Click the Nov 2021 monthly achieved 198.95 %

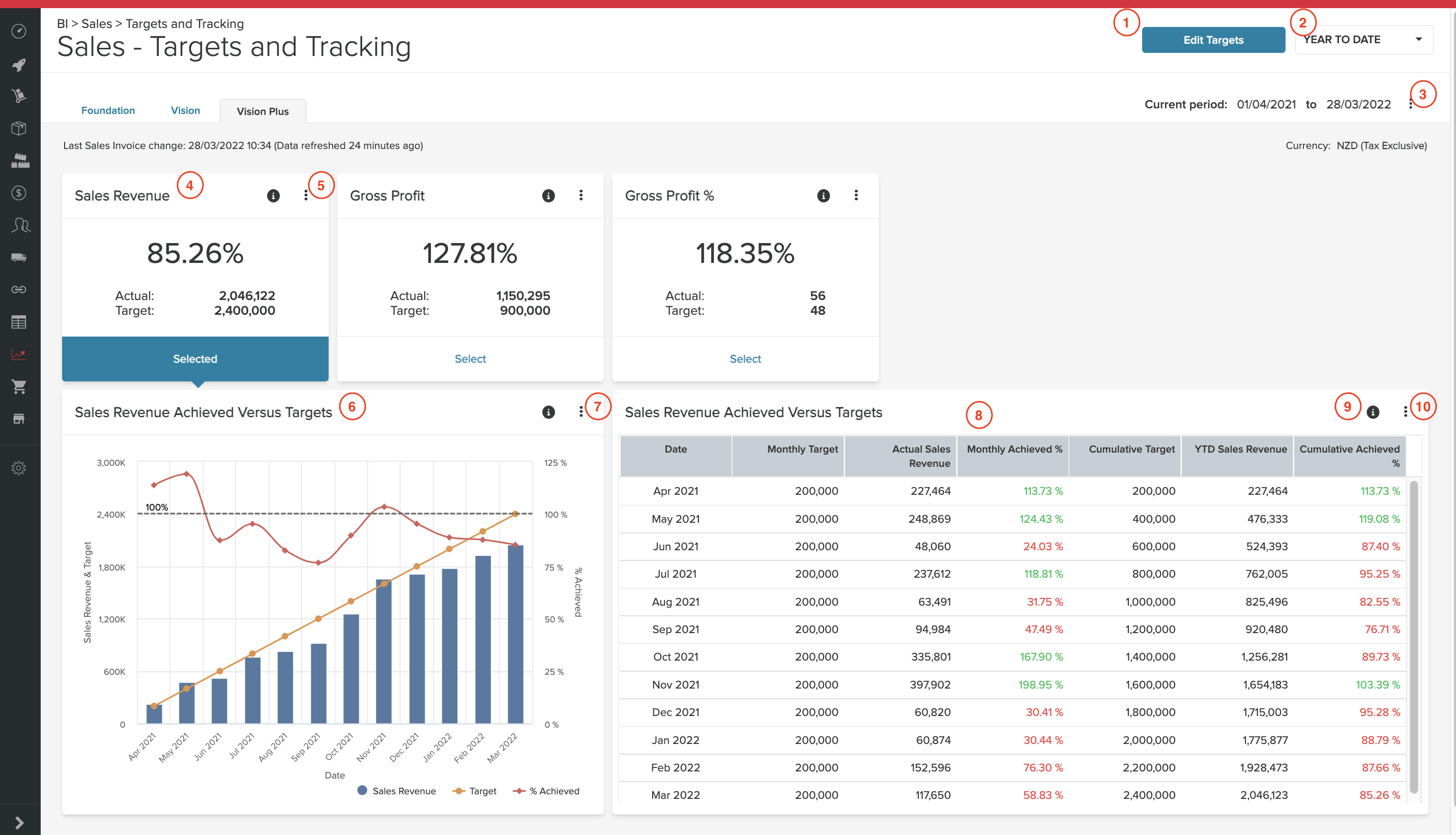[1040, 685]
